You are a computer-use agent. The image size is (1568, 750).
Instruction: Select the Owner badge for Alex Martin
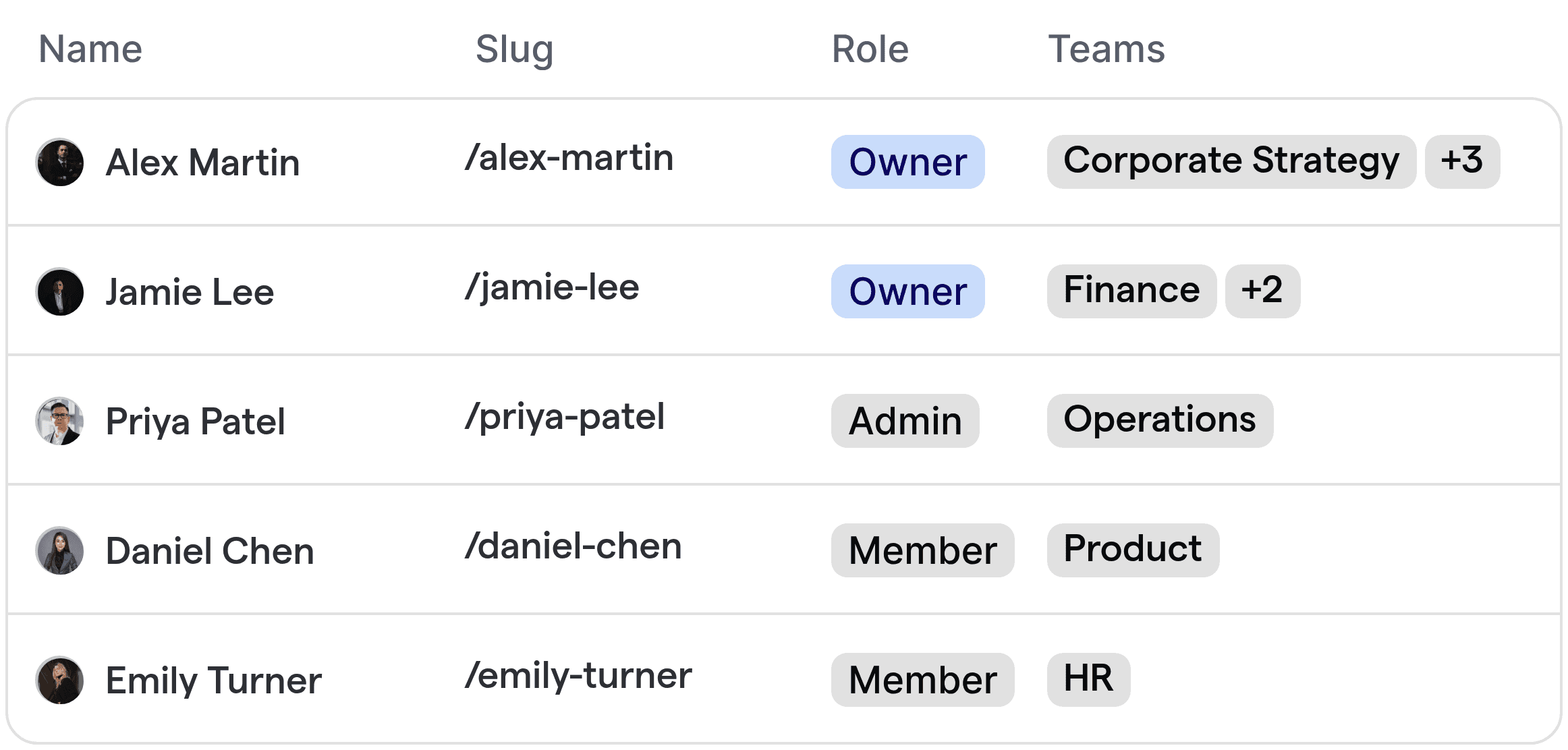tap(907, 162)
